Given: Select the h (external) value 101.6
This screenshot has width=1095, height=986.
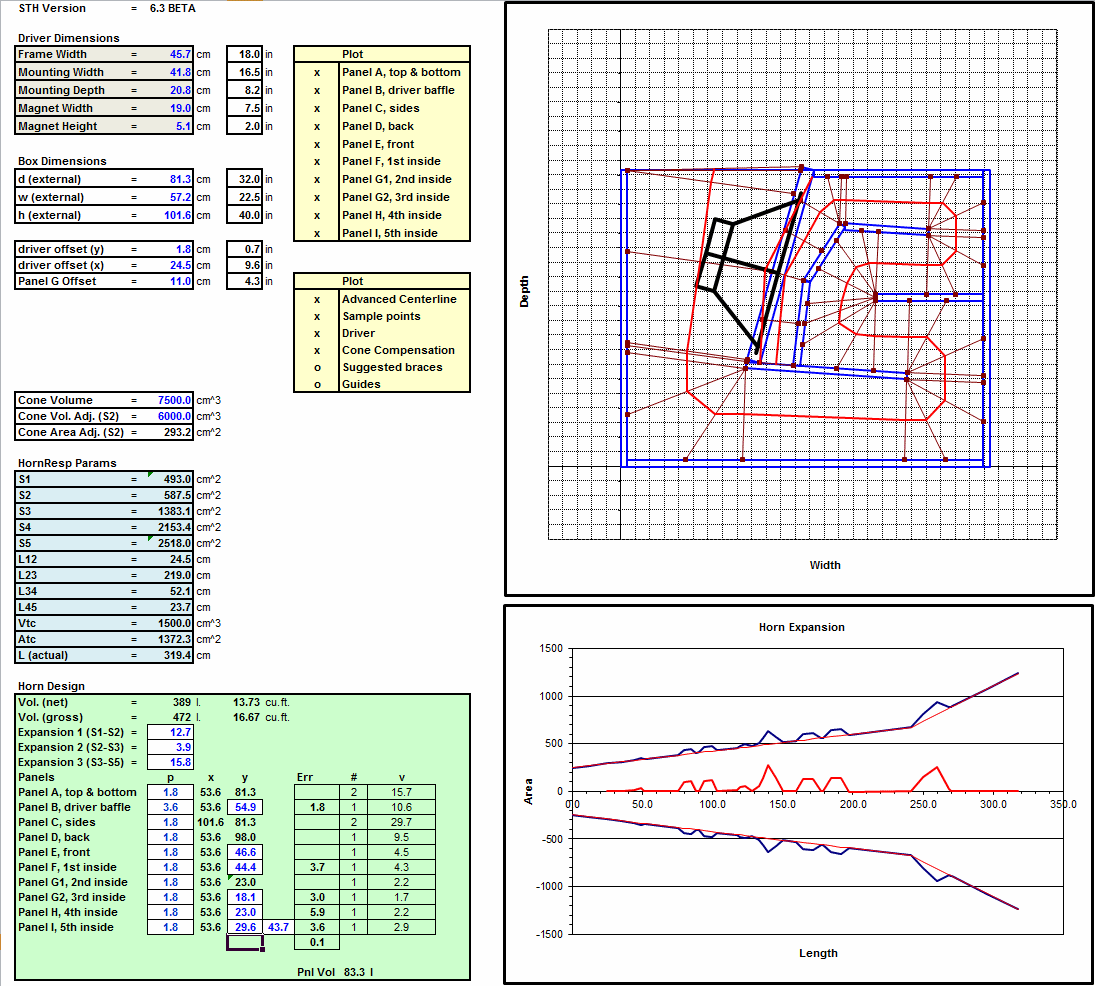Looking at the screenshot, I should pos(170,215).
